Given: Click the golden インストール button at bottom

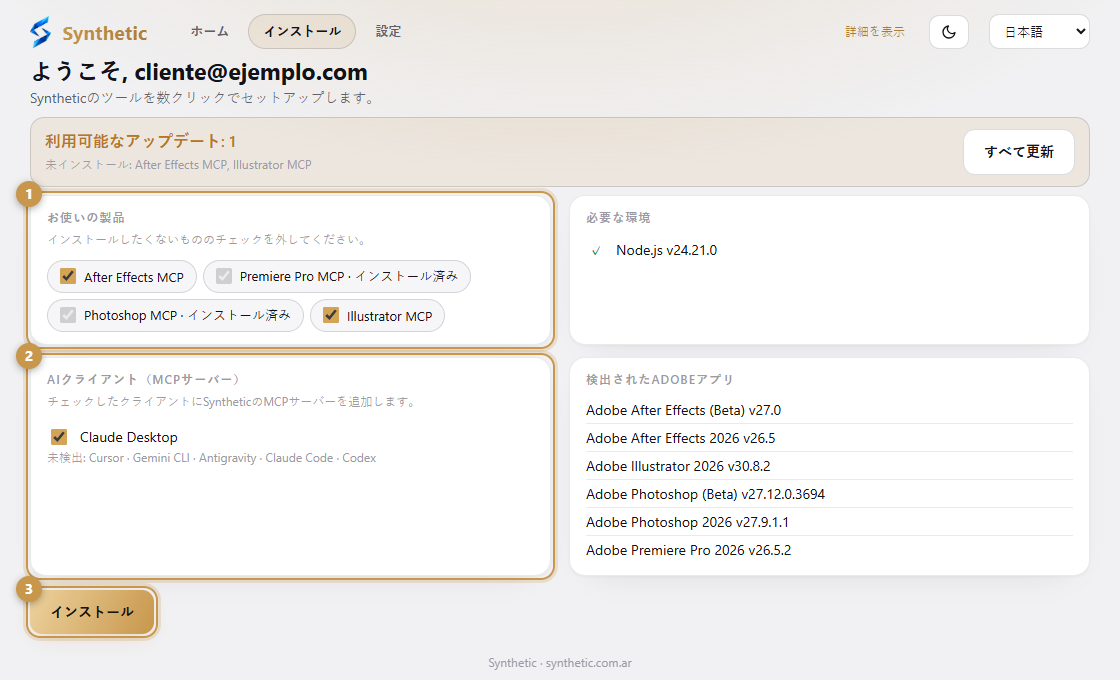Looking at the screenshot, I should point(92,611).
